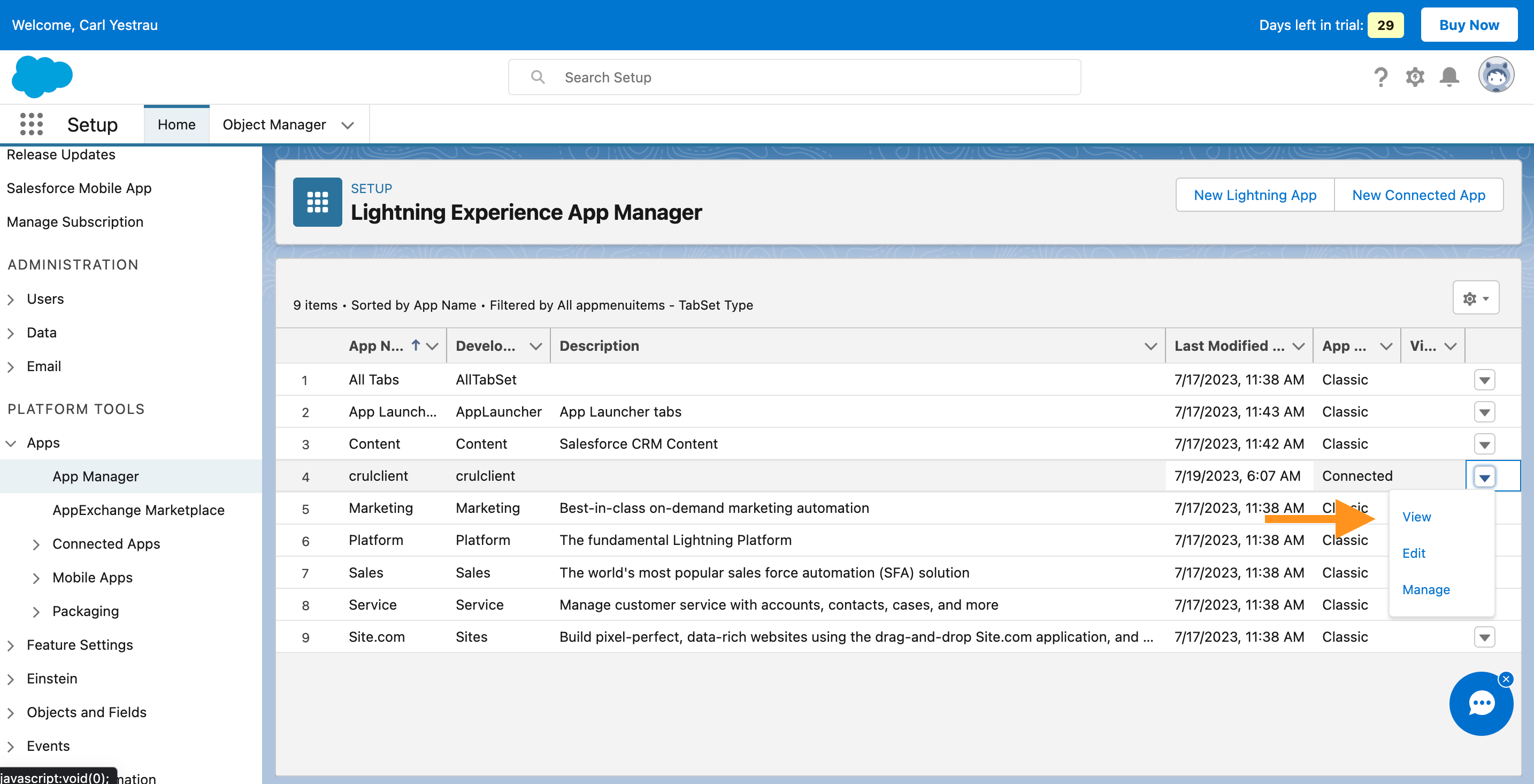
Task: Open the Setup gear icon in header
Action: pos(1415,78)
